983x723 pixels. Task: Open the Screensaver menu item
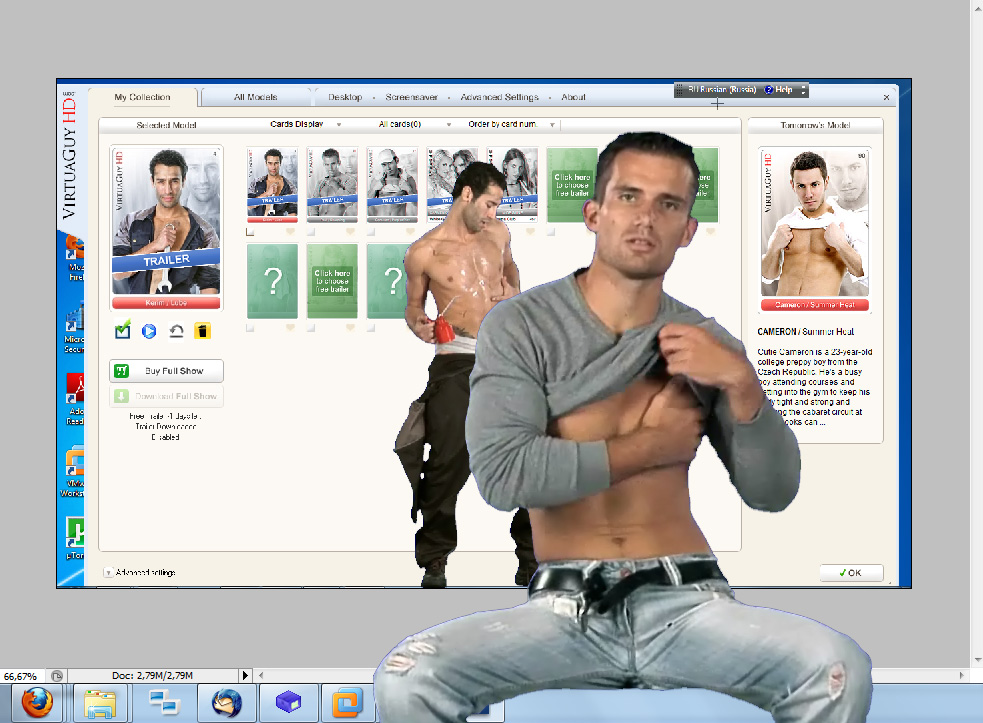411,97
